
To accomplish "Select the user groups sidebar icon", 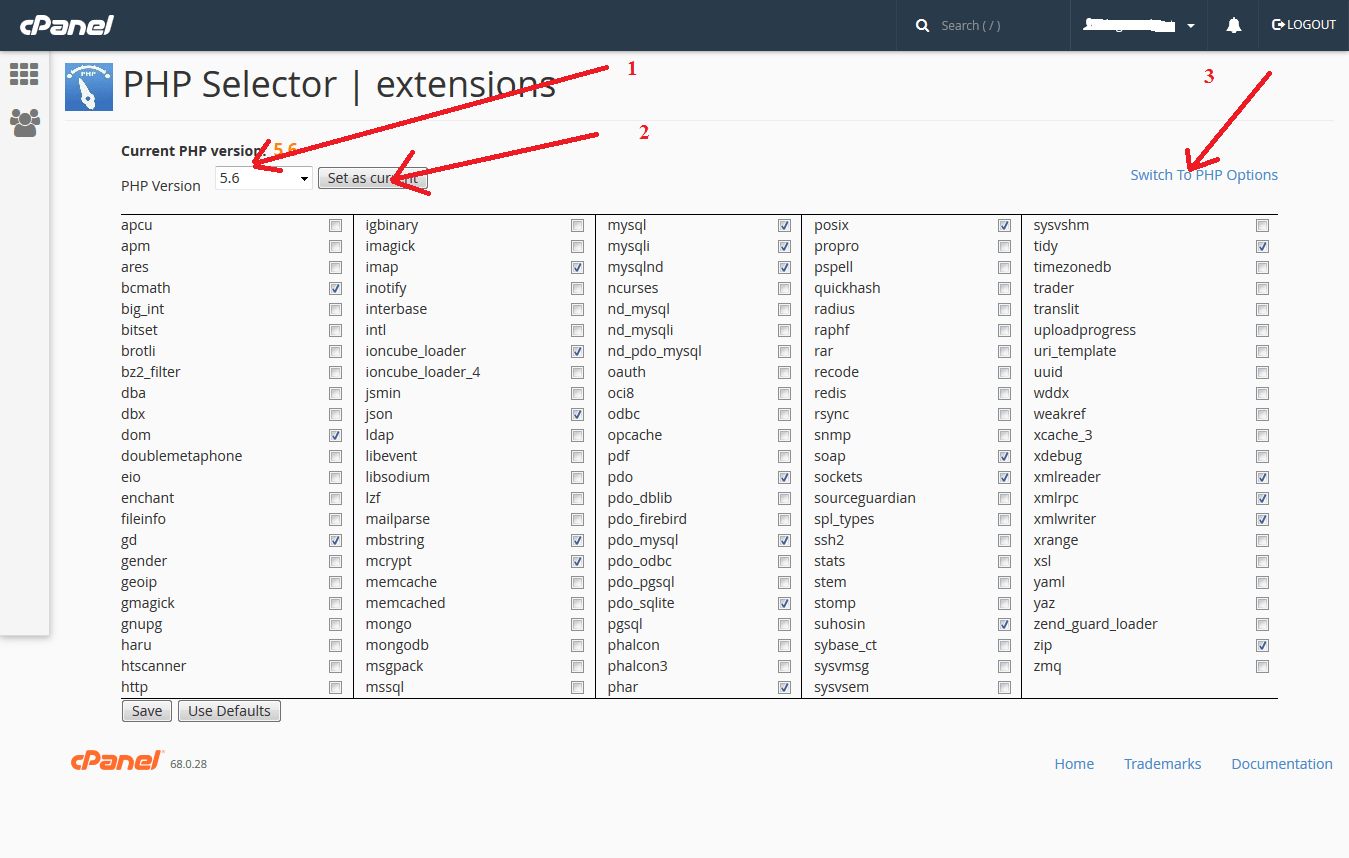I will click(23, 122).
